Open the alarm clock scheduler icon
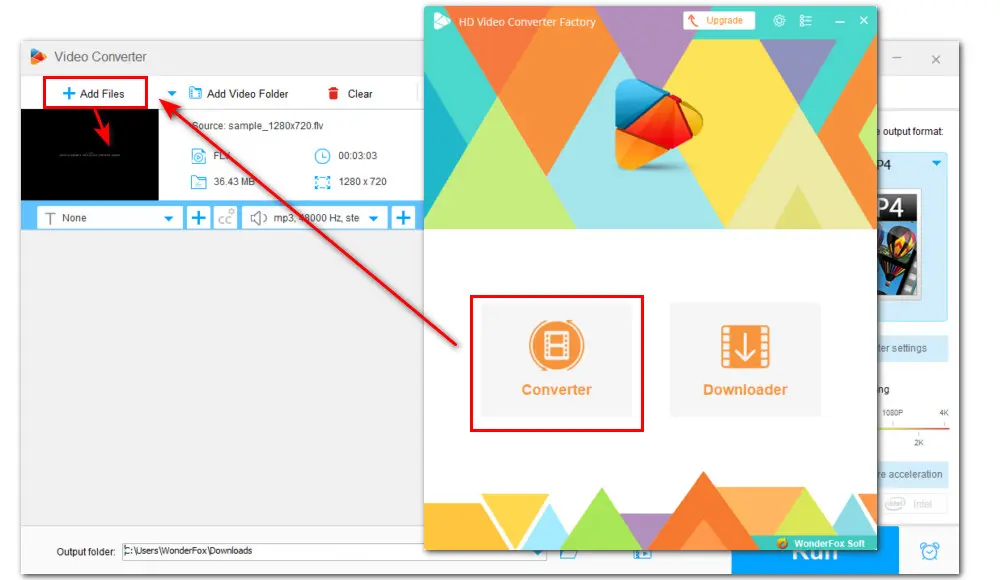 point(929,551)
